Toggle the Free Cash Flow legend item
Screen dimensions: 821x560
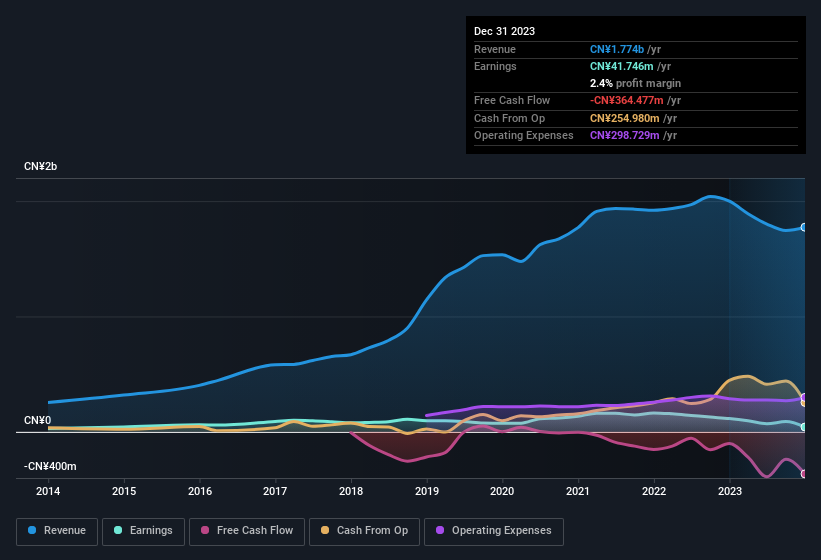pyautogui.click(x=247, y=530)
